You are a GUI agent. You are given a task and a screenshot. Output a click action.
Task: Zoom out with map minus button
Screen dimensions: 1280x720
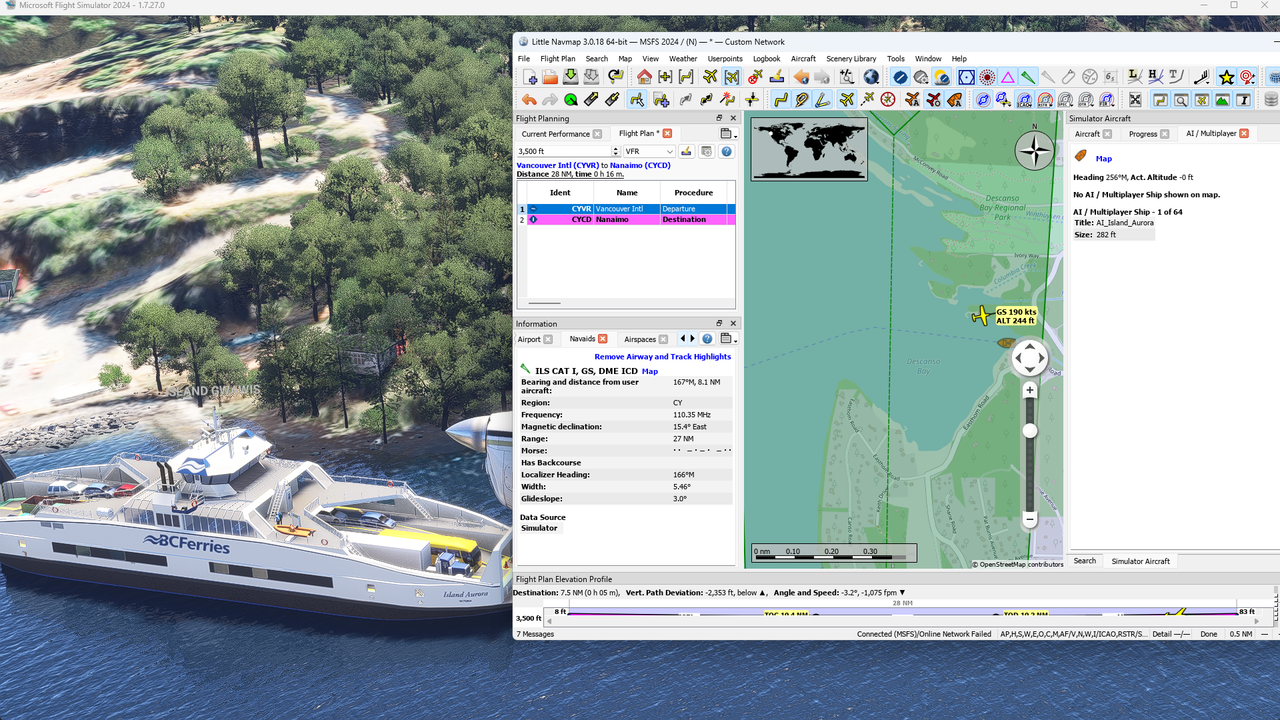point(1029,519)
